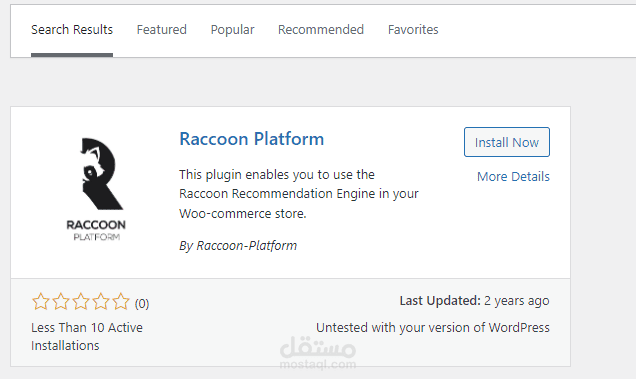
Task: Open the Raccoon Platform title link
Action: (251, 139)
